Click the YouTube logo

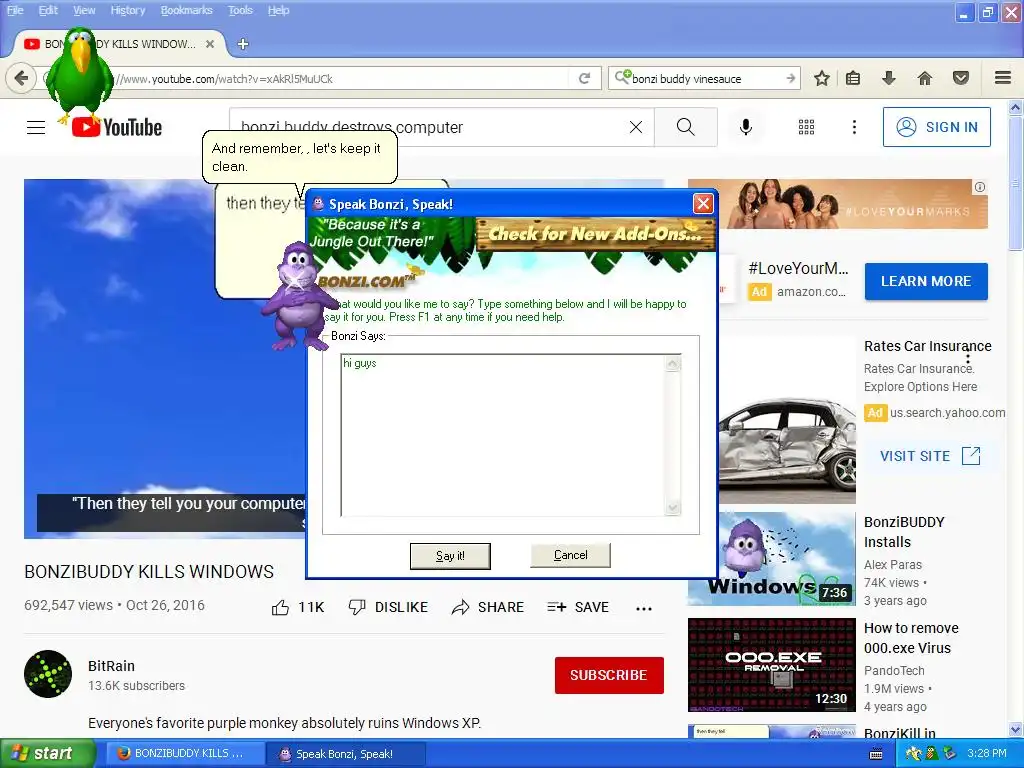pyautogui.click(x=117, y=127)
